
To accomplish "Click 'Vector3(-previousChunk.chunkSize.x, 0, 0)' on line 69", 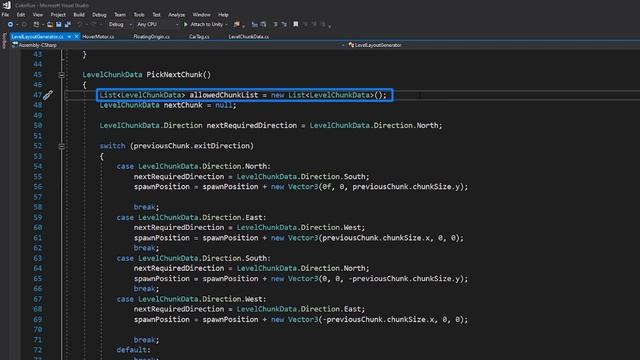I will 376,320.
